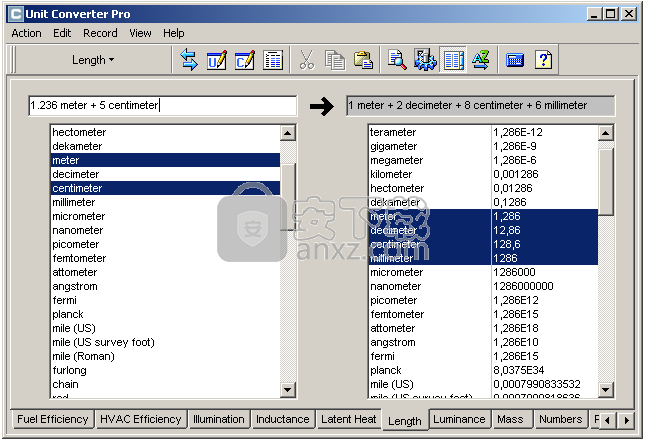Click the edit units 'U' toolbar icon

[x=217, y=60]
